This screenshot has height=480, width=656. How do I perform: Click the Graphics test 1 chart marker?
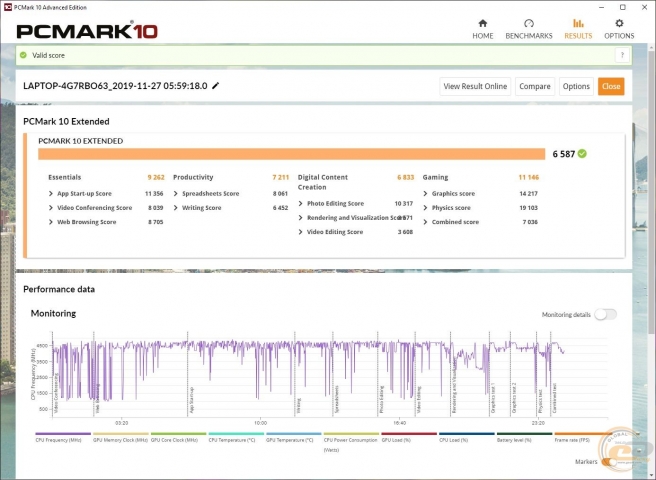point(492,398)
